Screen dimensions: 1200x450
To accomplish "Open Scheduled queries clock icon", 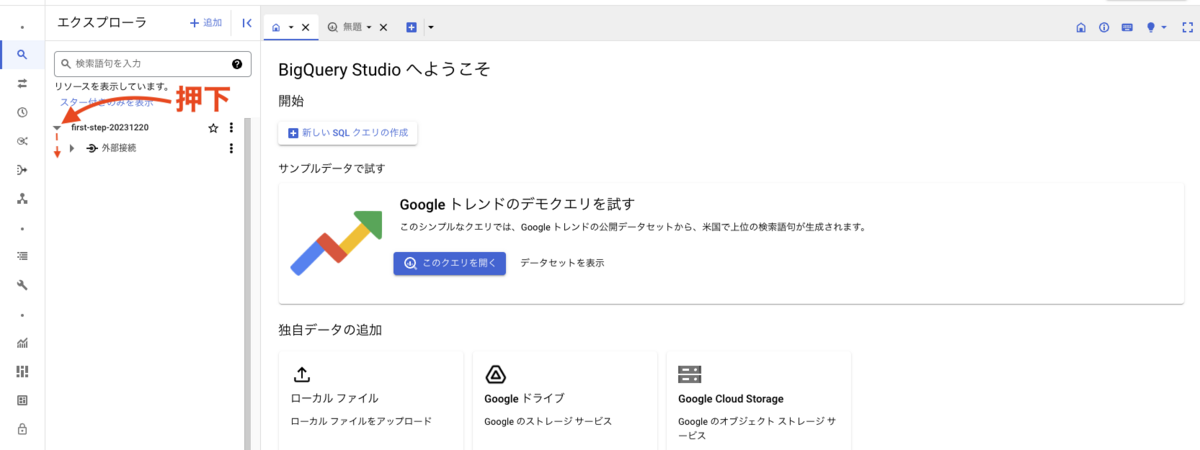I will [x=22, y=112].
